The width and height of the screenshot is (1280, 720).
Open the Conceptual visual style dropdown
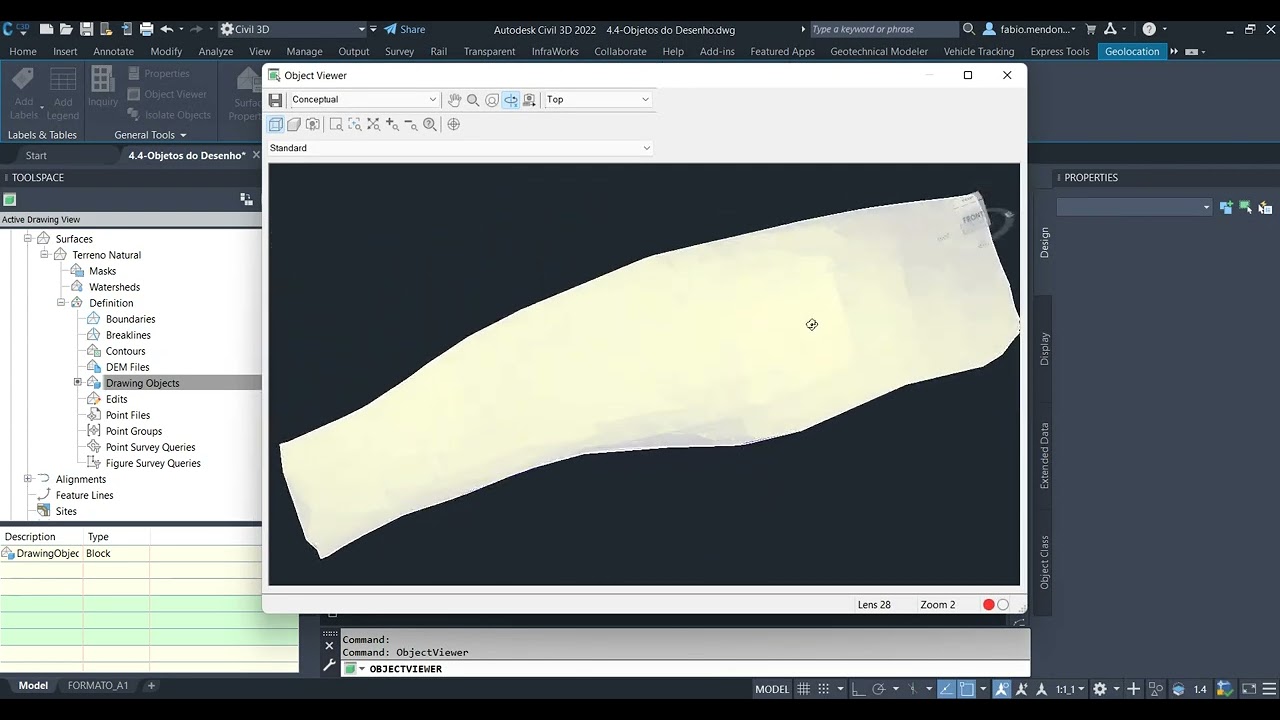pyautogui.click(x=363, y=100)
